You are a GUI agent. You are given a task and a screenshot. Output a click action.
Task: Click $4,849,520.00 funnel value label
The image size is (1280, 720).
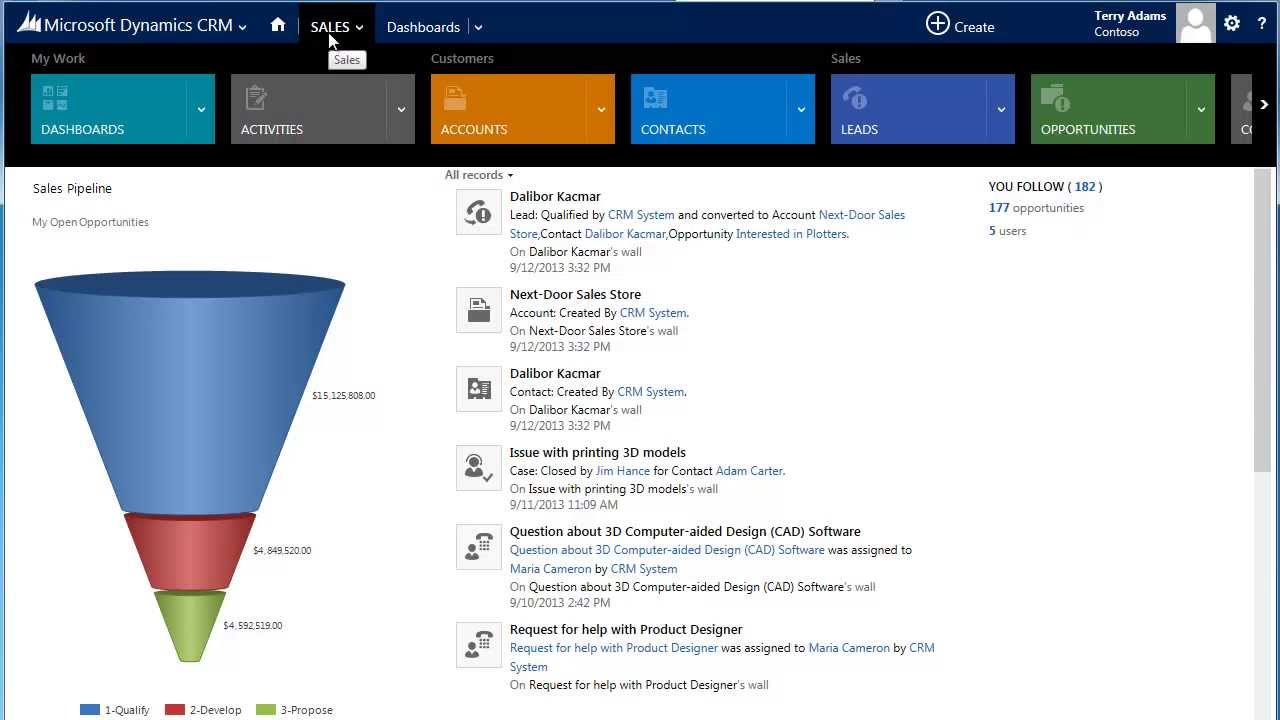tap(282, 551)
